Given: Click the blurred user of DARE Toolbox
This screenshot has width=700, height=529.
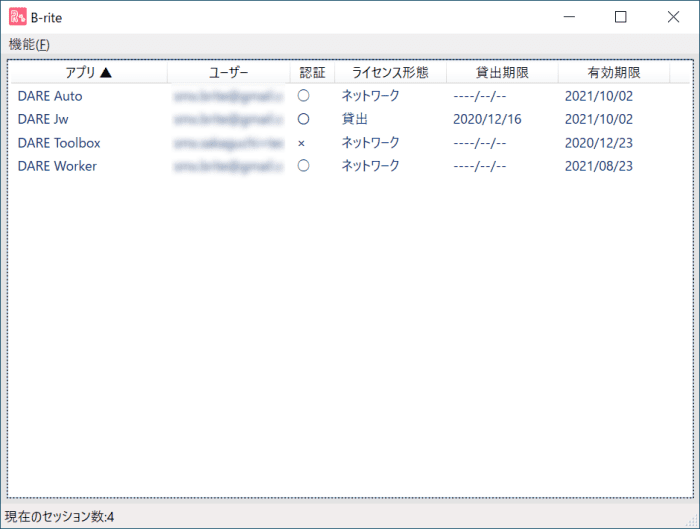Looking at the screenshot, I should (x=229, y=143).
